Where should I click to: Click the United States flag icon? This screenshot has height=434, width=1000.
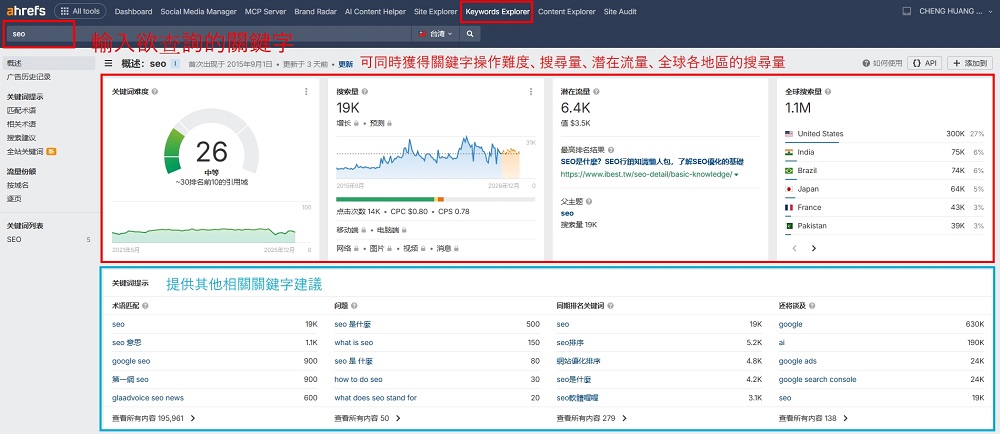pos(789,134)
